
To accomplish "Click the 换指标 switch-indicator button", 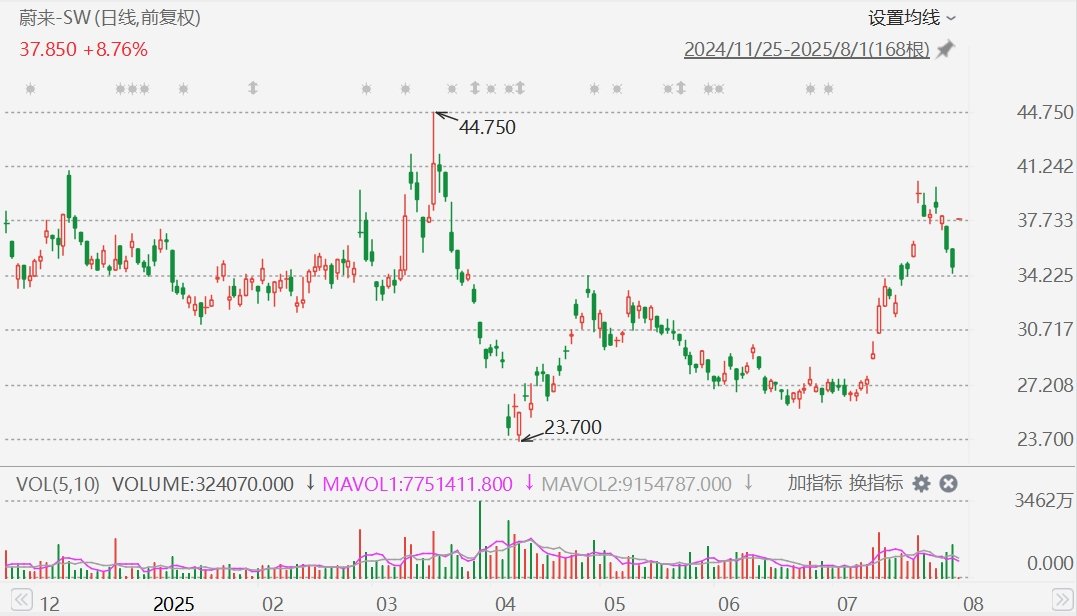I will click(876, 483).
